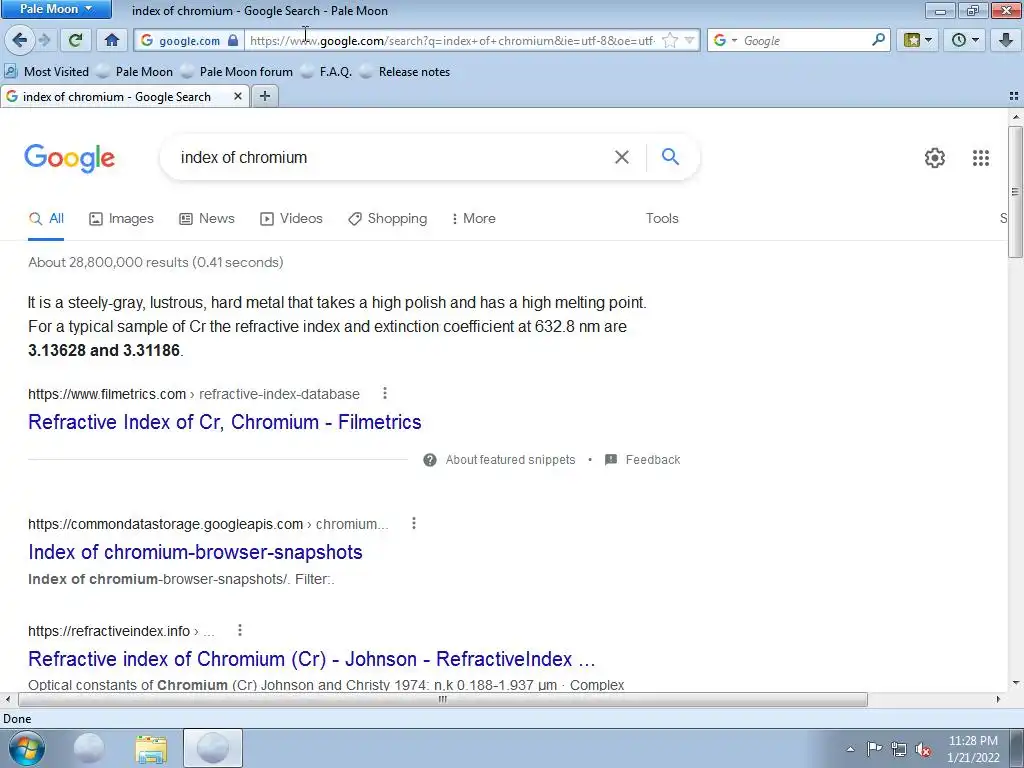Click the vertical scrollbar thumb
The width and height of the screenshot is (1024, 768).
click(1015, 192)
